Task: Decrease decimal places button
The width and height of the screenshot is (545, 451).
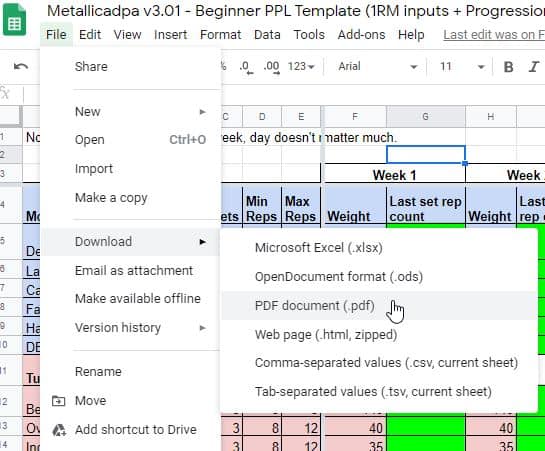Action: point(246,67)
